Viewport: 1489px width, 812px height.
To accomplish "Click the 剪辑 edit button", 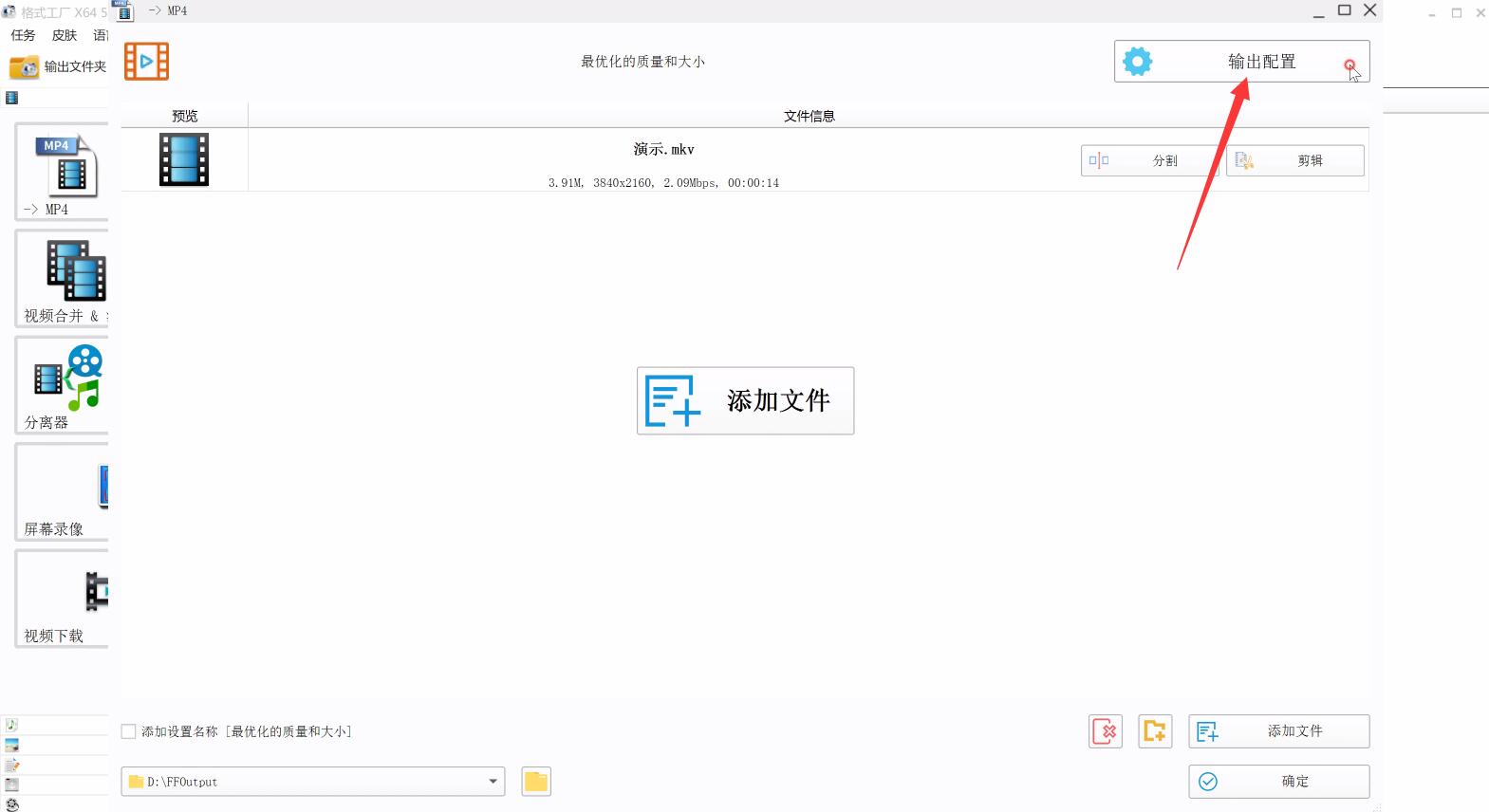I will tap(1295, 160).
